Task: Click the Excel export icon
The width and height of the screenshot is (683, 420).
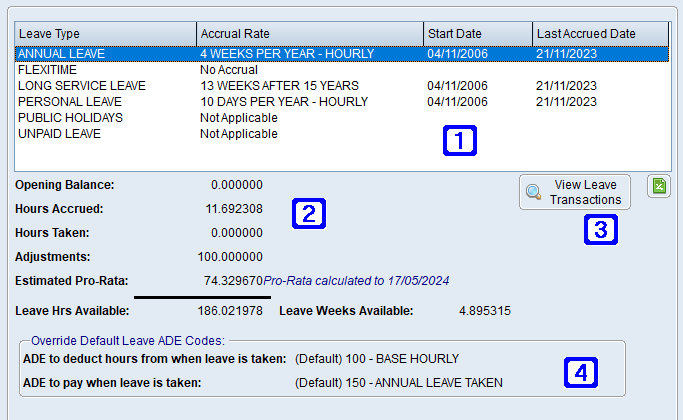Action: 659,186
